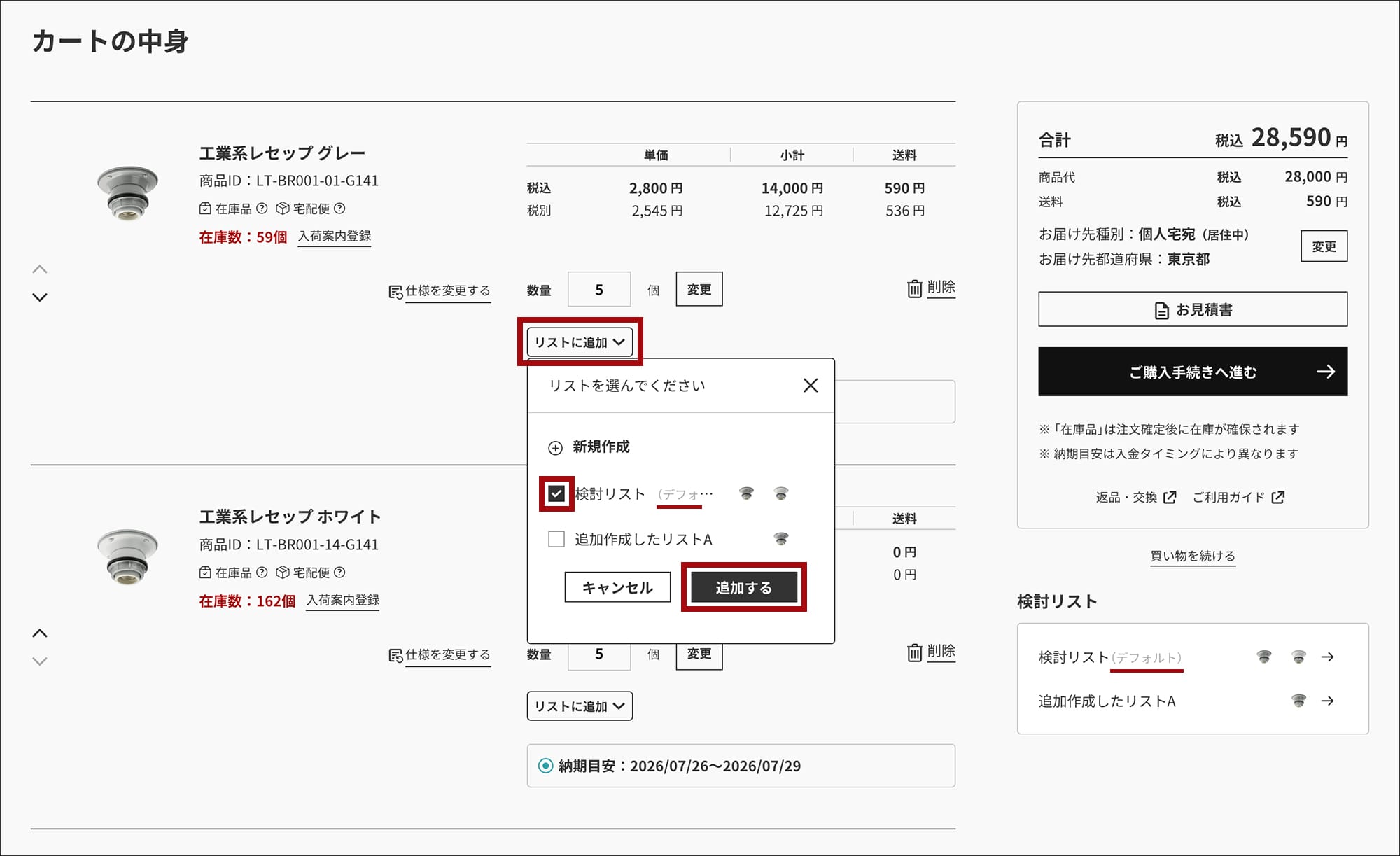
Task: Open リストに追加 dropdown for グレー item
Action: [580, 342]
